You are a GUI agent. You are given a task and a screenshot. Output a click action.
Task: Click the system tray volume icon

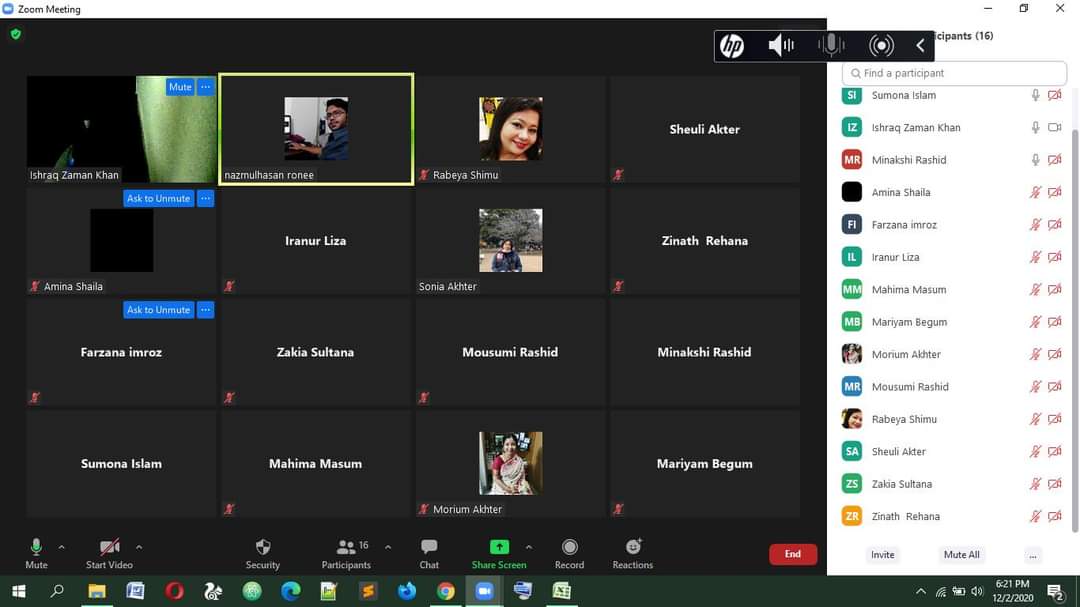[x=977, y=591]
